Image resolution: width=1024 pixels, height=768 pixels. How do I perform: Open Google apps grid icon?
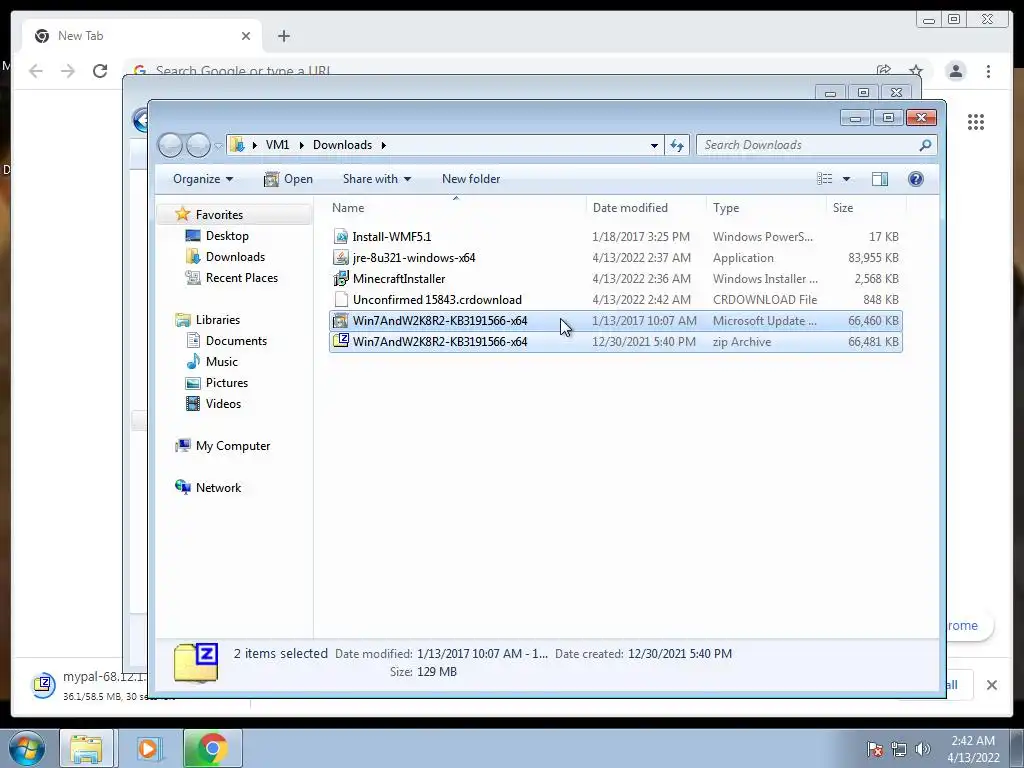(976, 121)
